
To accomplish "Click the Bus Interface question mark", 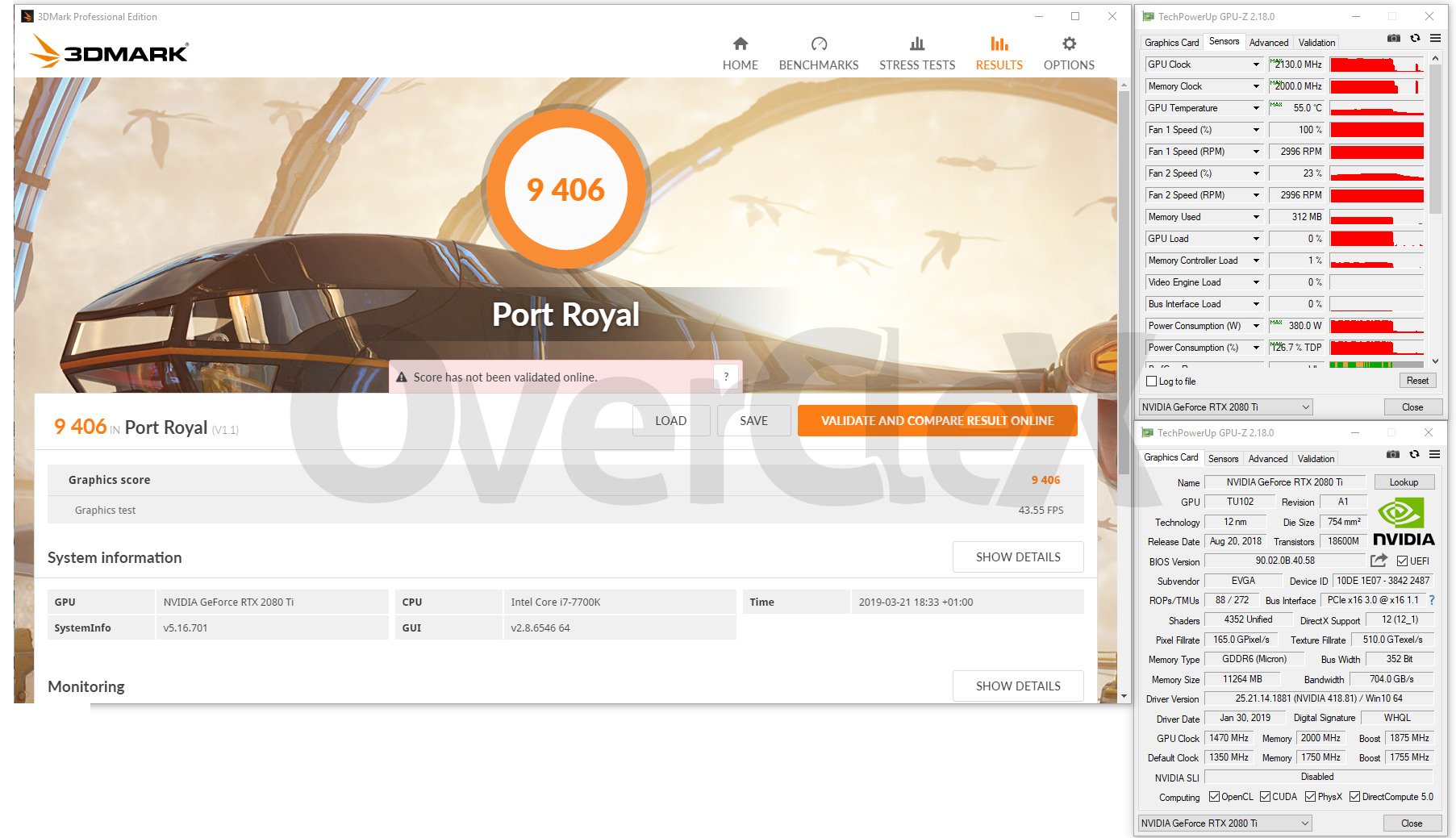I will tap(1432, 600).
